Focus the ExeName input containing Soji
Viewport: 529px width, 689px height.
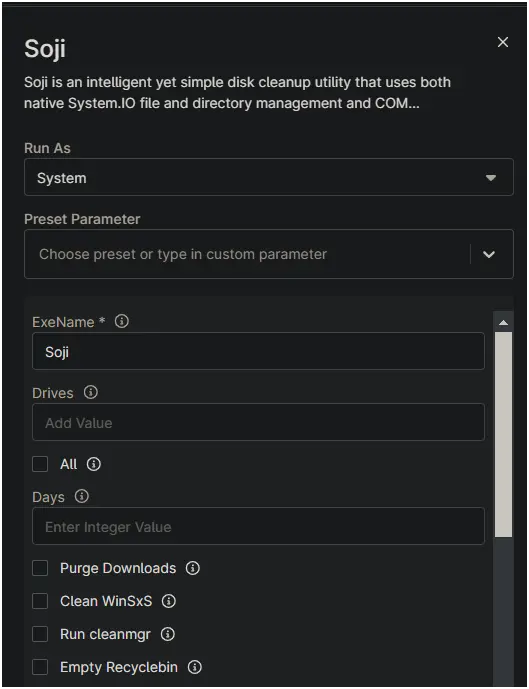[258, 351]
